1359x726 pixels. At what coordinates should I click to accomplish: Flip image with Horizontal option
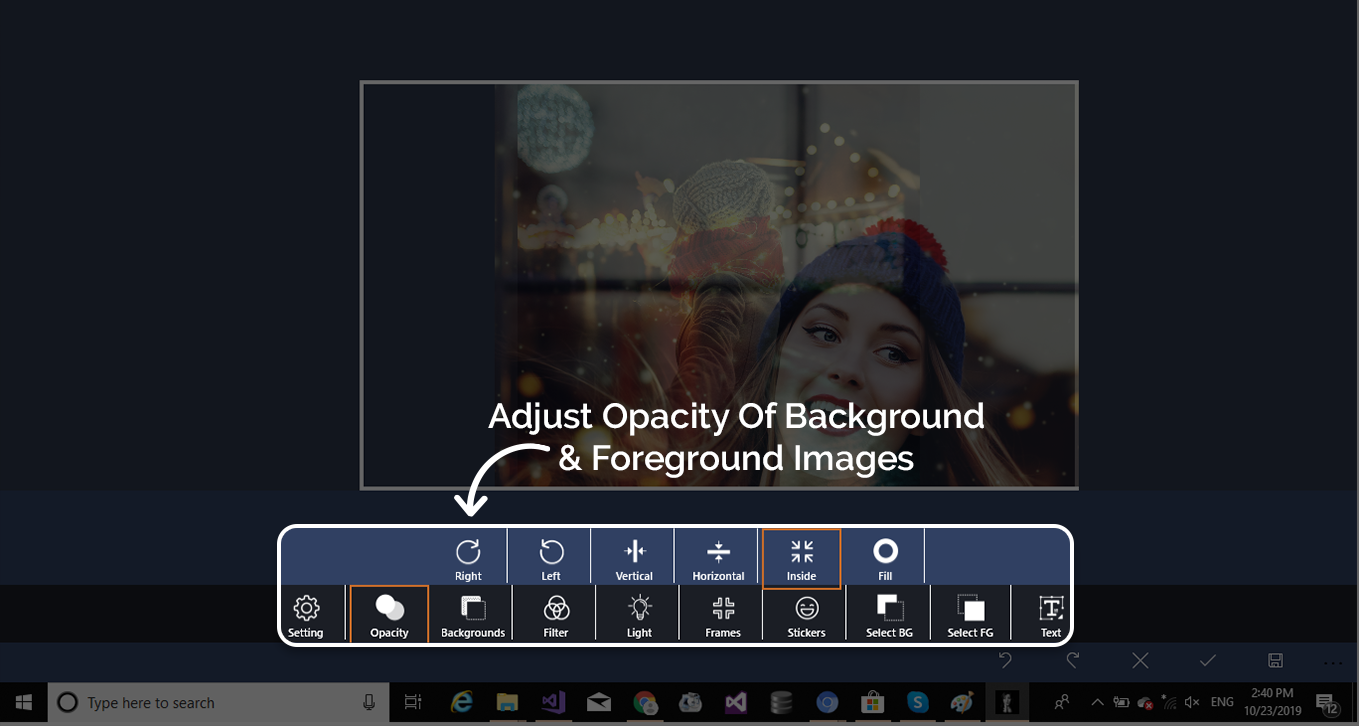[x=718, y=558]
